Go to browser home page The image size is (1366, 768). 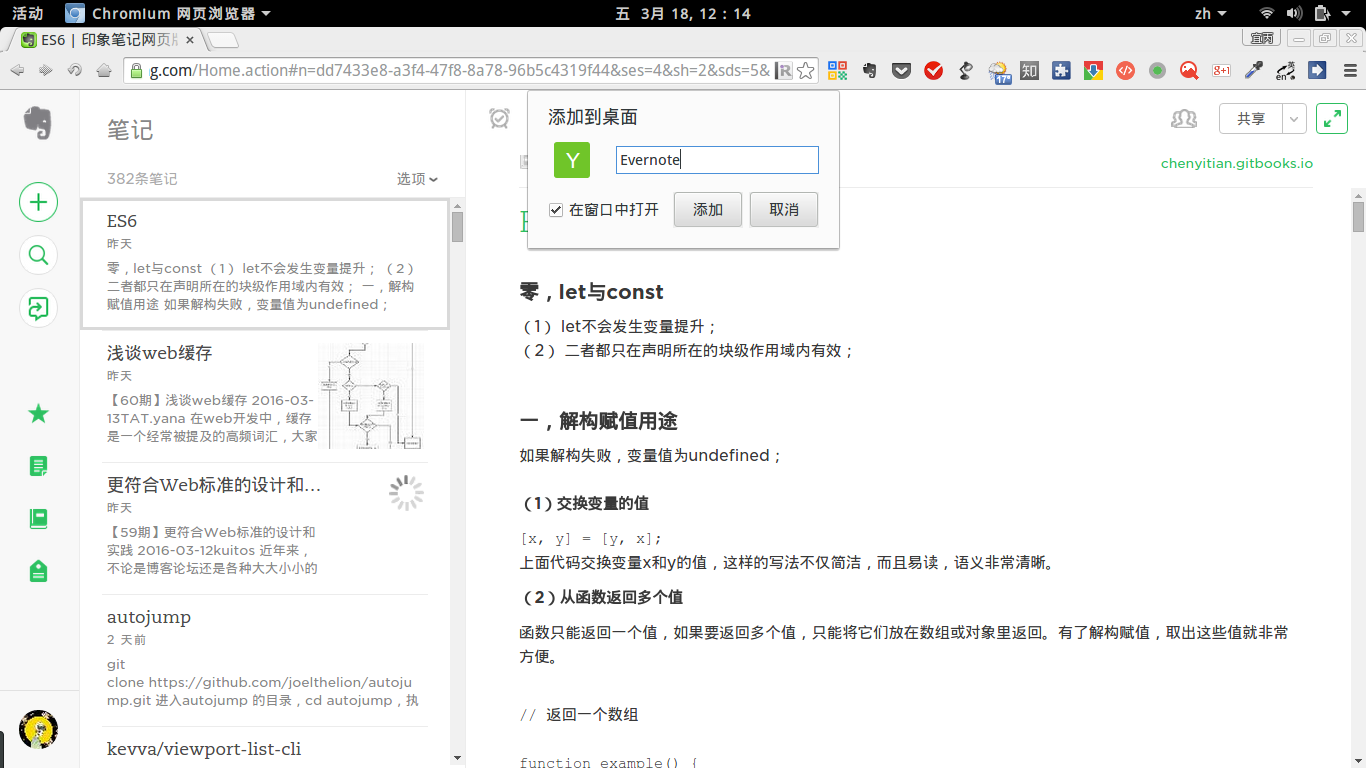(104, 70)
